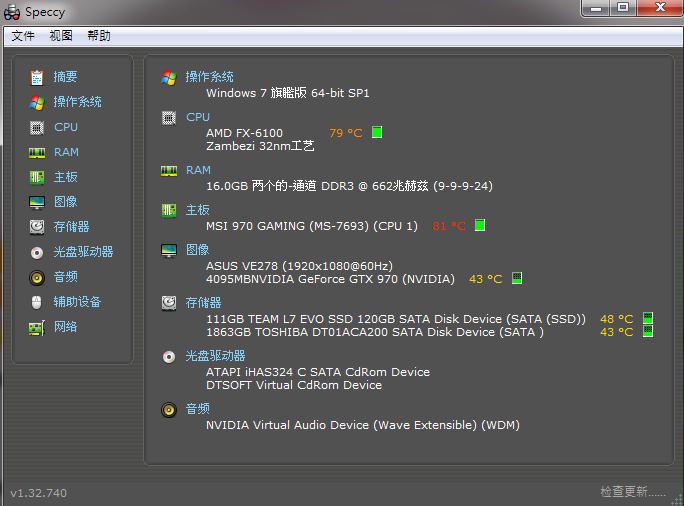The image size is (684, 506).
Task: Click the 操作系统 Windows flag sidebar icon
Action: pos(37,103)
